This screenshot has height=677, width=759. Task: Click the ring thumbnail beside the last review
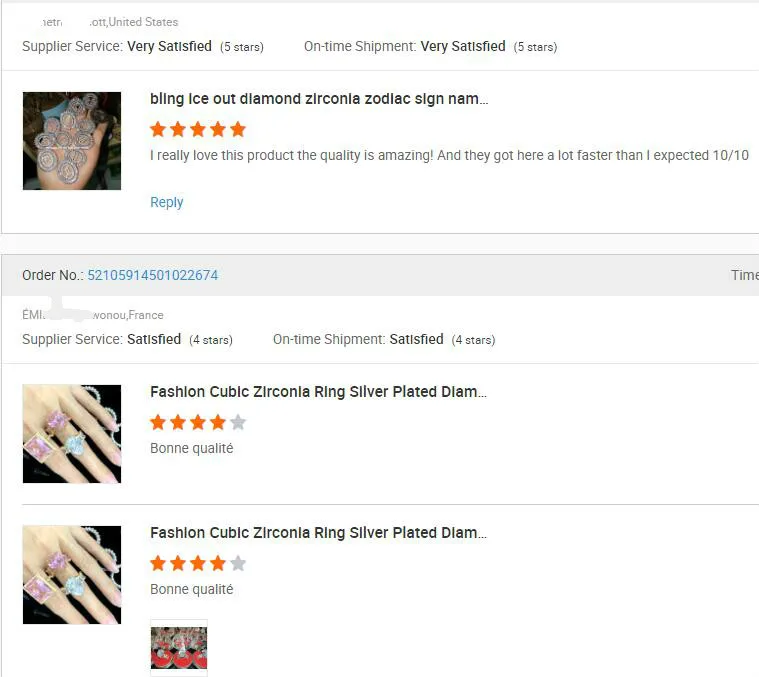(72, 575)
